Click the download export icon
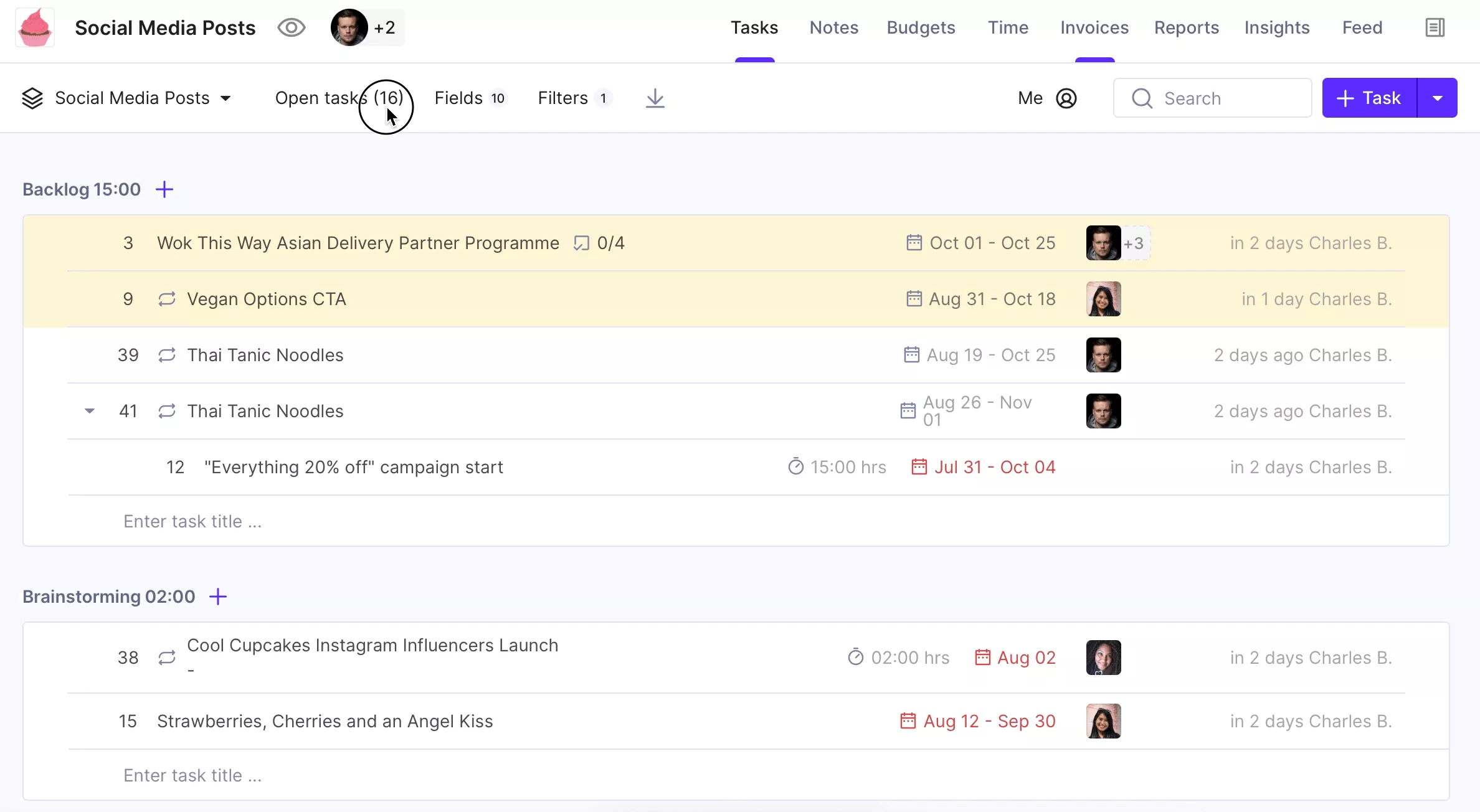The width and height of the screenshot is (1480, 812). (x=655, y=98)
